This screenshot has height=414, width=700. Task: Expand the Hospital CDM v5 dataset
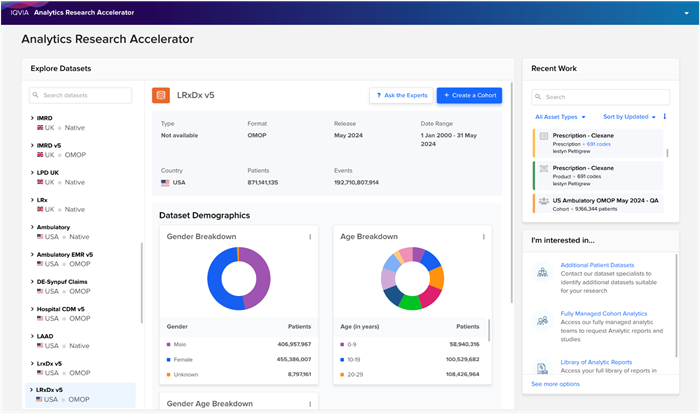(32, 309)
